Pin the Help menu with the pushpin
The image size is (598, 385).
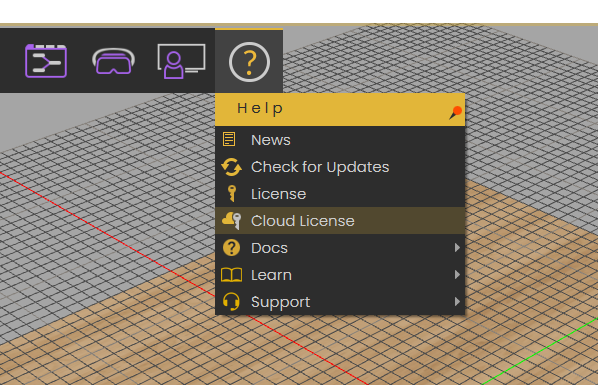click(x=455, y=113)
